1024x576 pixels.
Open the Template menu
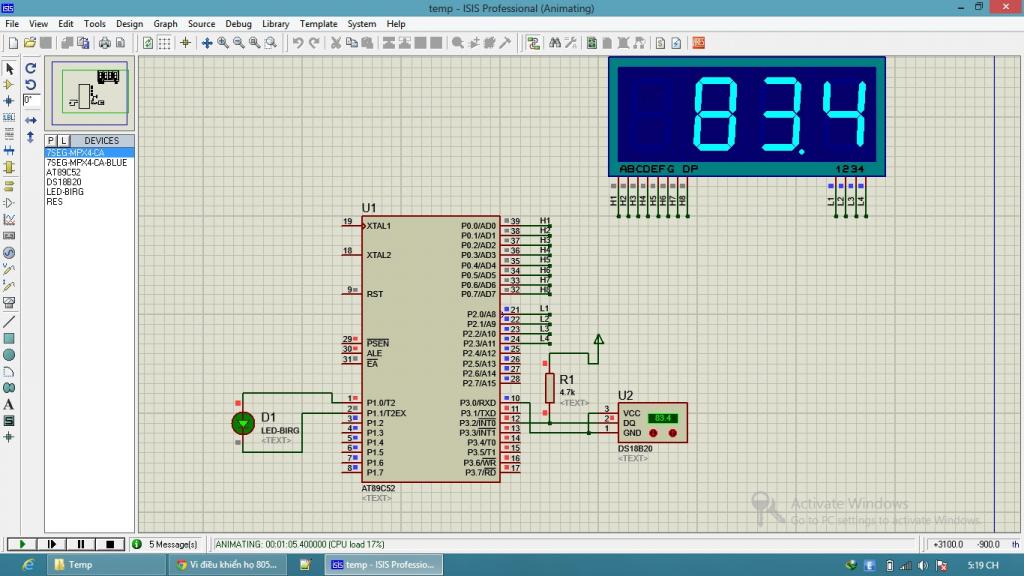pyautogui.click(x=318, y=23)
